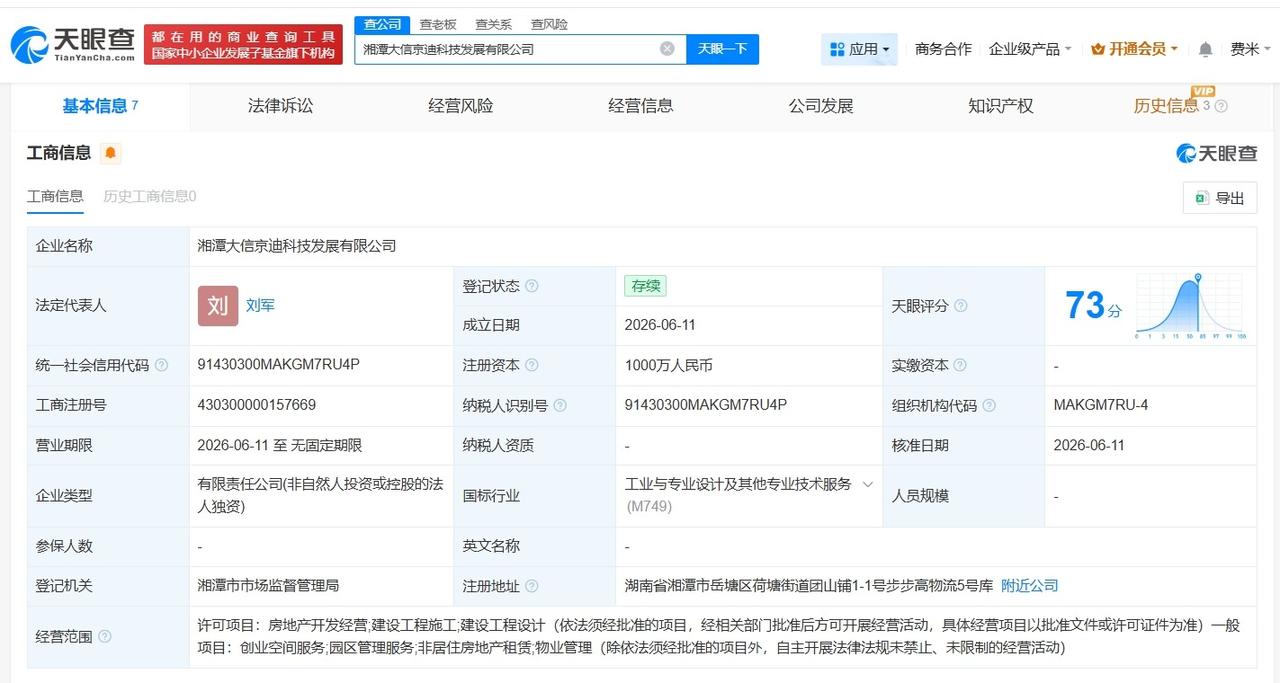Expand the 国标行业 industry chevron
Image resolution: width=1280 pixels, height=683 pixels.
[867, 484]
